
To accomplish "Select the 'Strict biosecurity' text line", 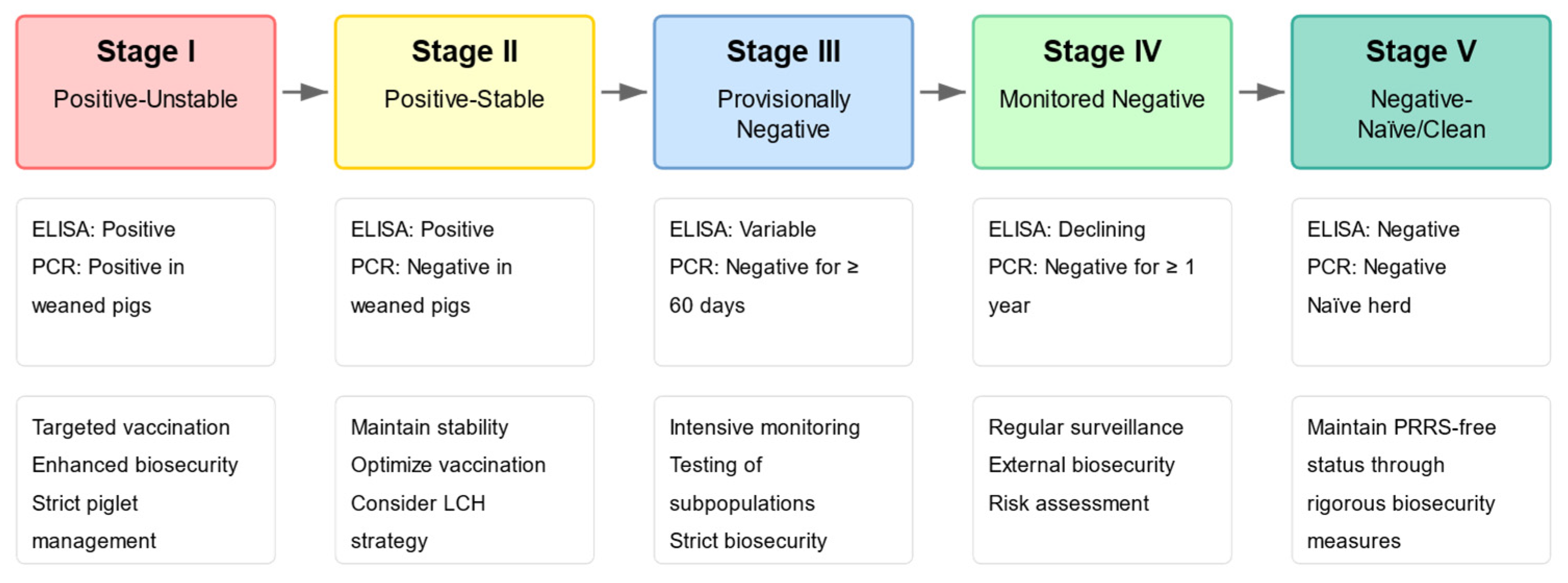I will point(748,541).
